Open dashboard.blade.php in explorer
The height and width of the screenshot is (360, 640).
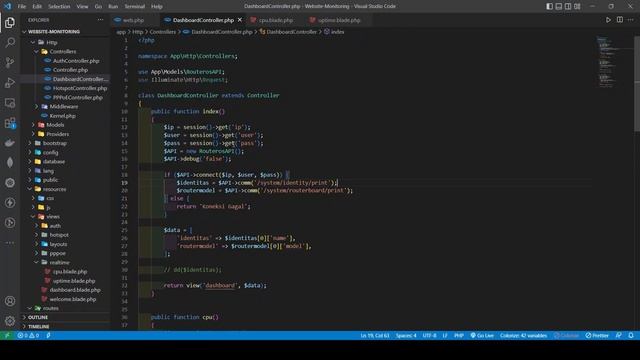click(x=75, y=290)
